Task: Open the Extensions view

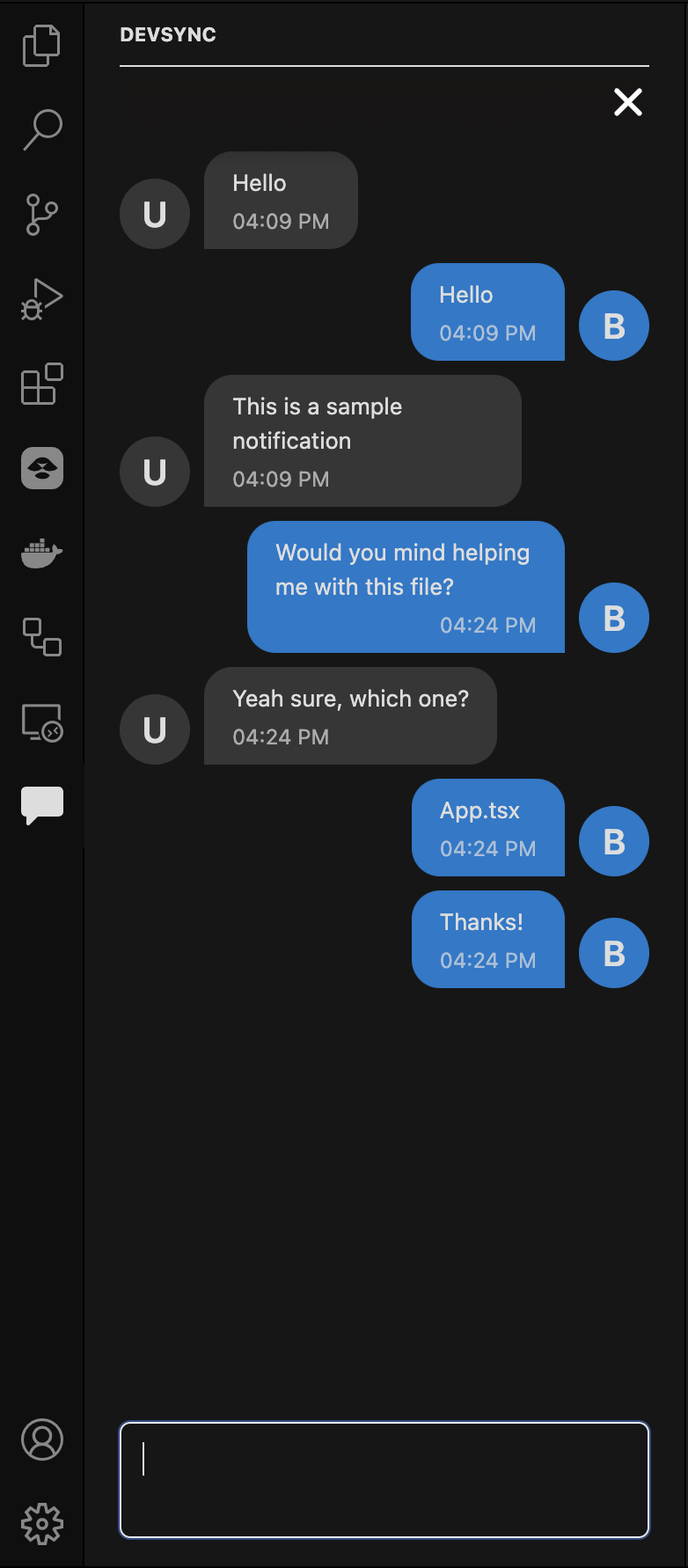Action: tap(41, 384)
